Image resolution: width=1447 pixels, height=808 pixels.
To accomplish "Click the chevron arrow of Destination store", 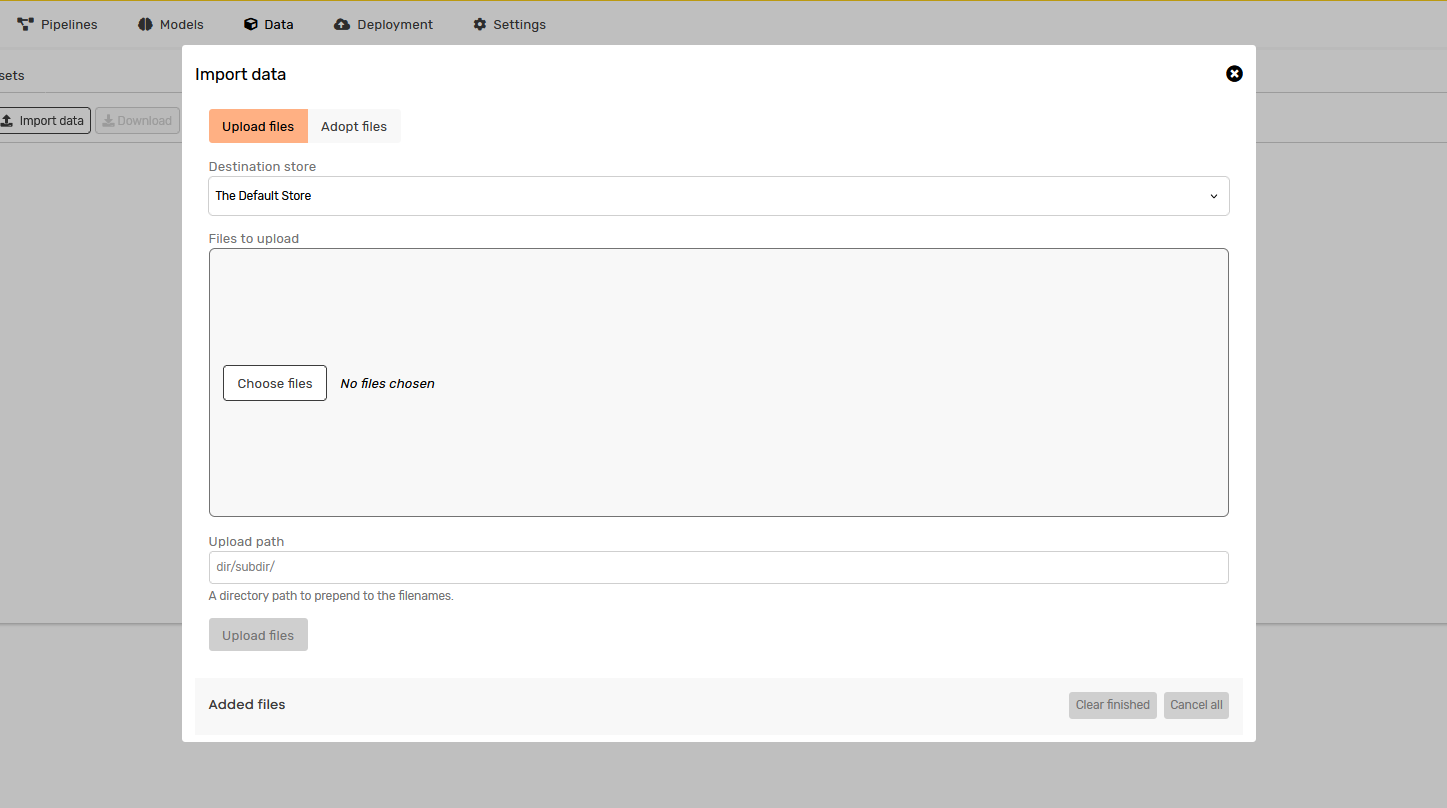I will (x=1214, y=196).
